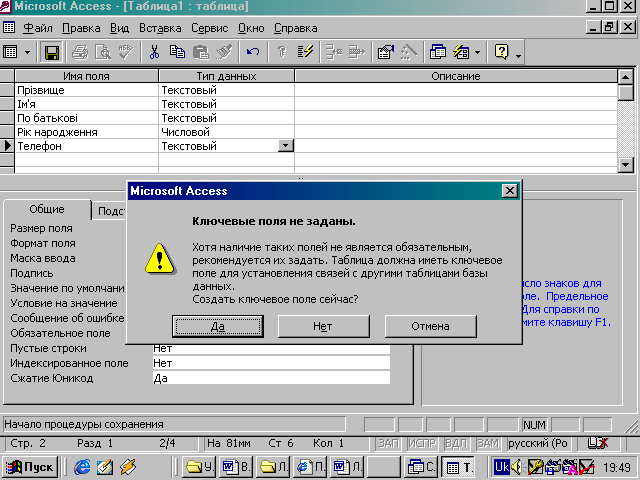Click the Описание column header
This screenshot has width=640, height=480.
coord(456,76)
